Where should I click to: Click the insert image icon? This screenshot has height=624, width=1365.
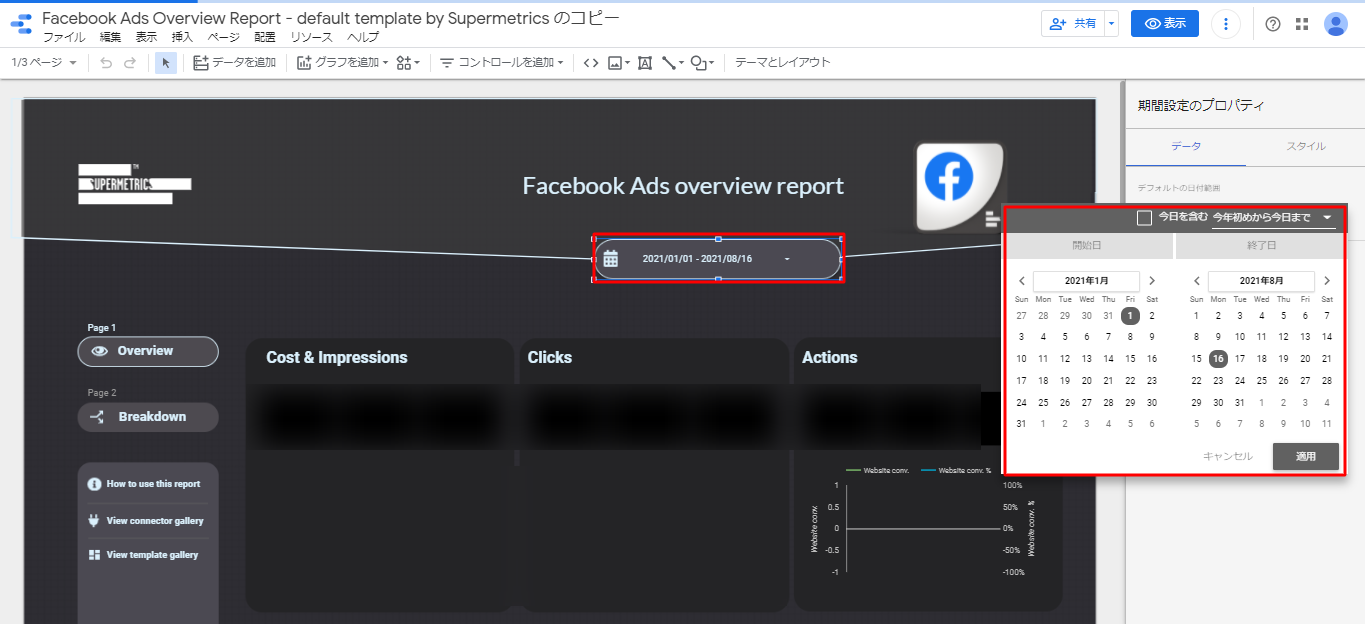pos(619,63)
